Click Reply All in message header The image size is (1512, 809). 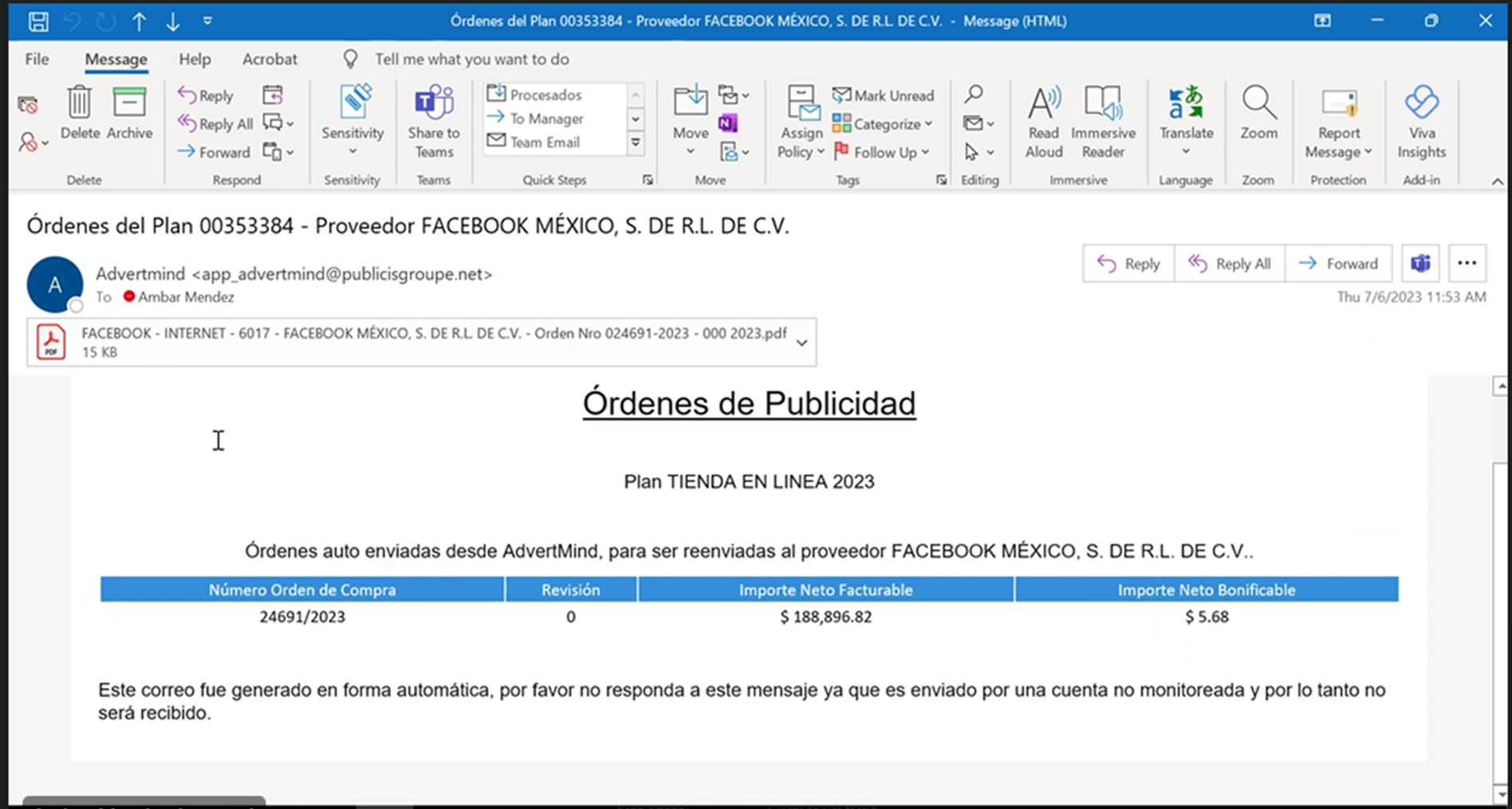(1230, 263)
